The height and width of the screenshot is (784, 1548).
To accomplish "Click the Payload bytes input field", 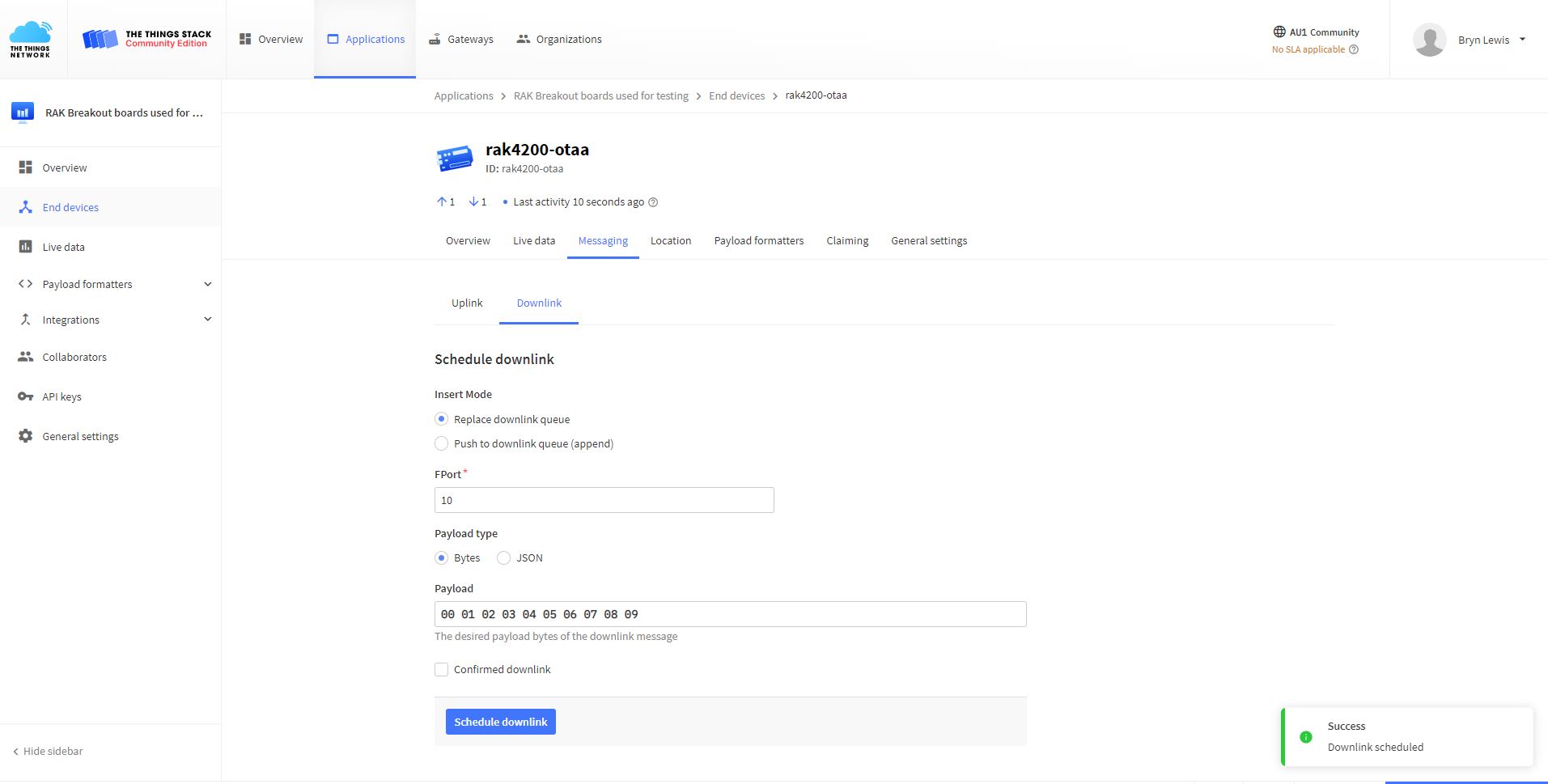I will click(x=730, y=614).
